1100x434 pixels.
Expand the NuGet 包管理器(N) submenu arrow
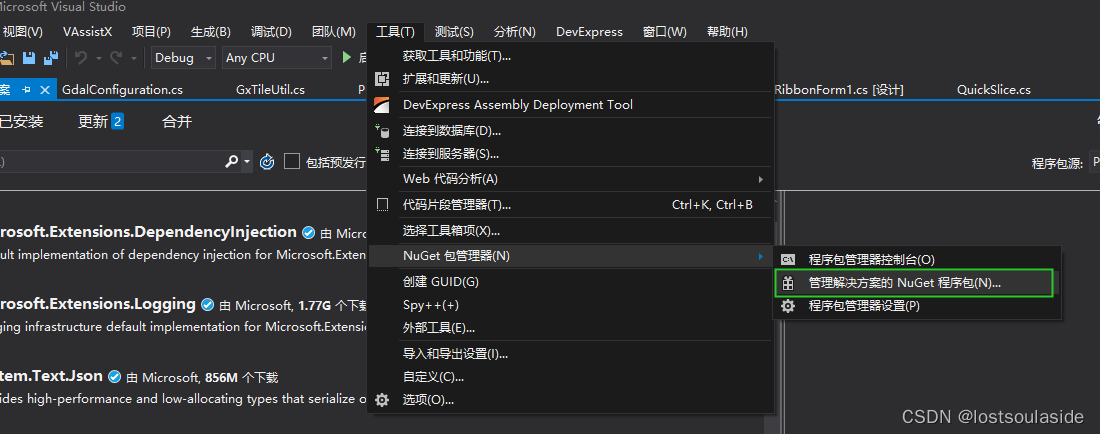pos(761,256)
